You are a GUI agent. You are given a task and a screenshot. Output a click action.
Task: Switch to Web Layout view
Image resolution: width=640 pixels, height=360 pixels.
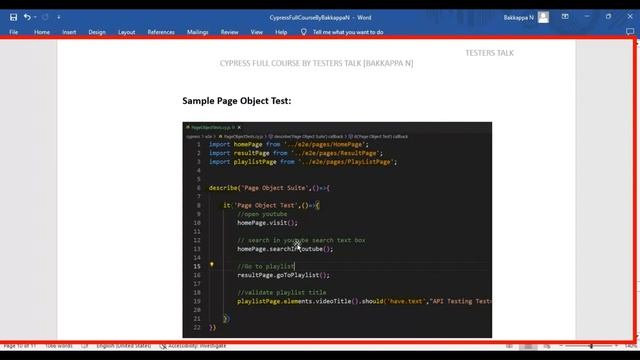coord(547,346)
